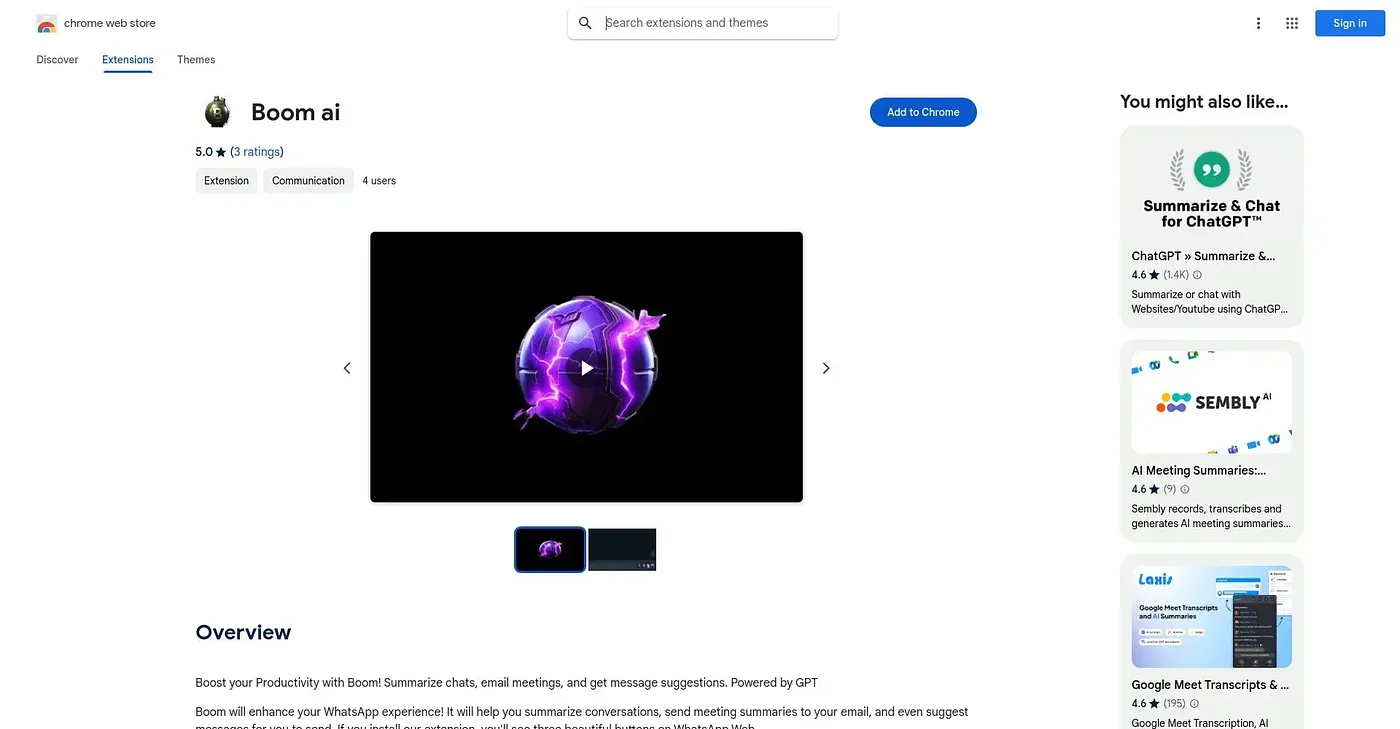Open the Sembly AI card image
The height and width of the screenshot is (729, 1400).
pos(1212,402)
